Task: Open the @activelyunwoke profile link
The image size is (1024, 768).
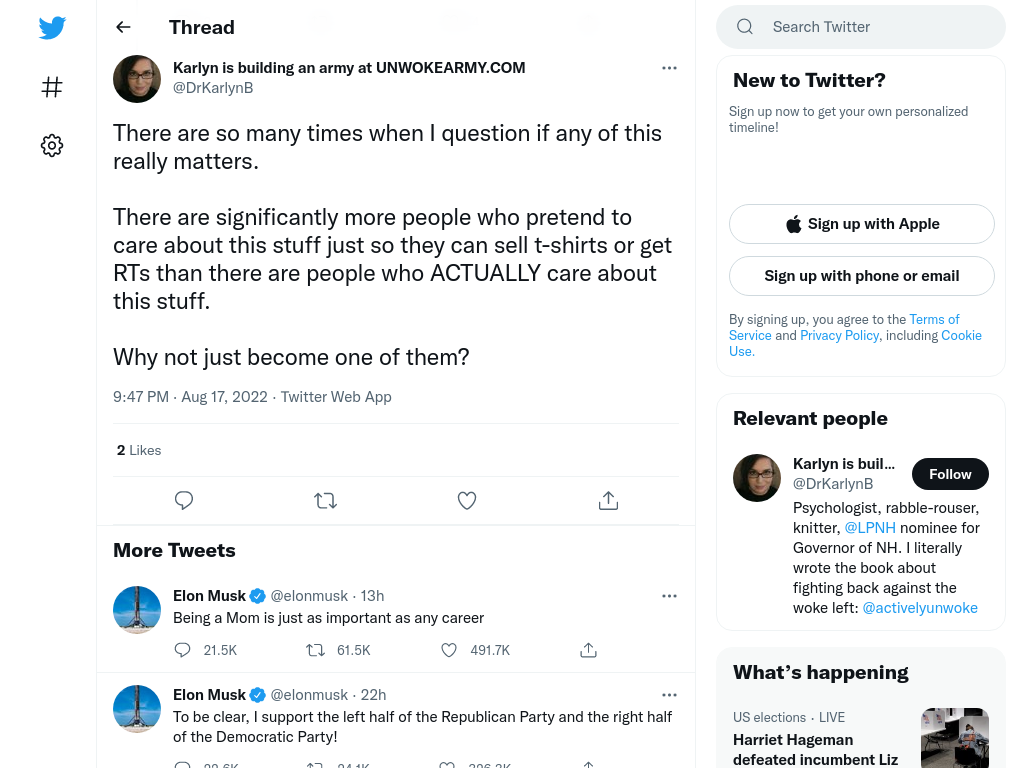Action: pos(920,608)
